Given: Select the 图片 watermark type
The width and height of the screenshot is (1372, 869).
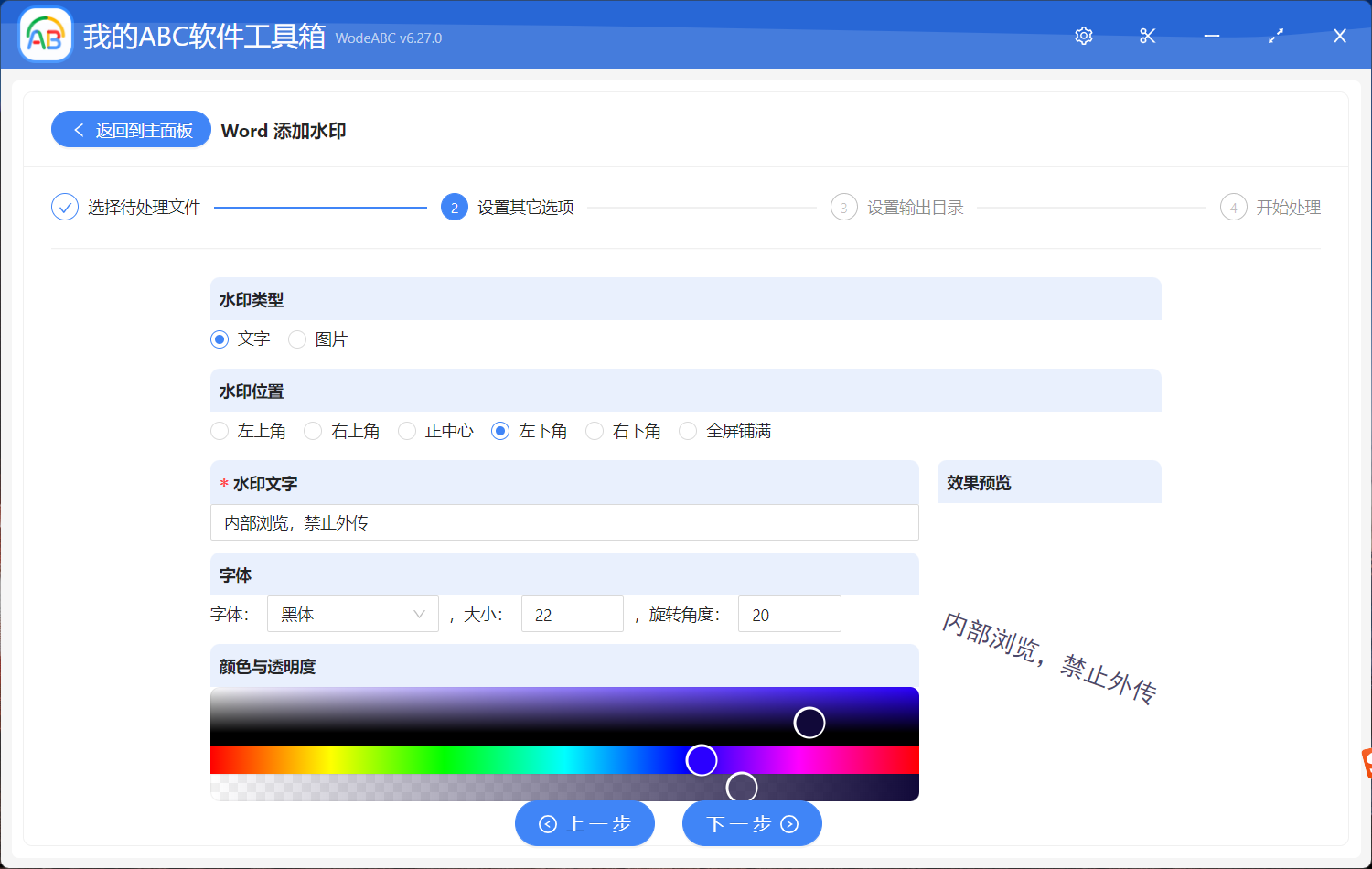Looking at the screenshot, I should (297, 338).
